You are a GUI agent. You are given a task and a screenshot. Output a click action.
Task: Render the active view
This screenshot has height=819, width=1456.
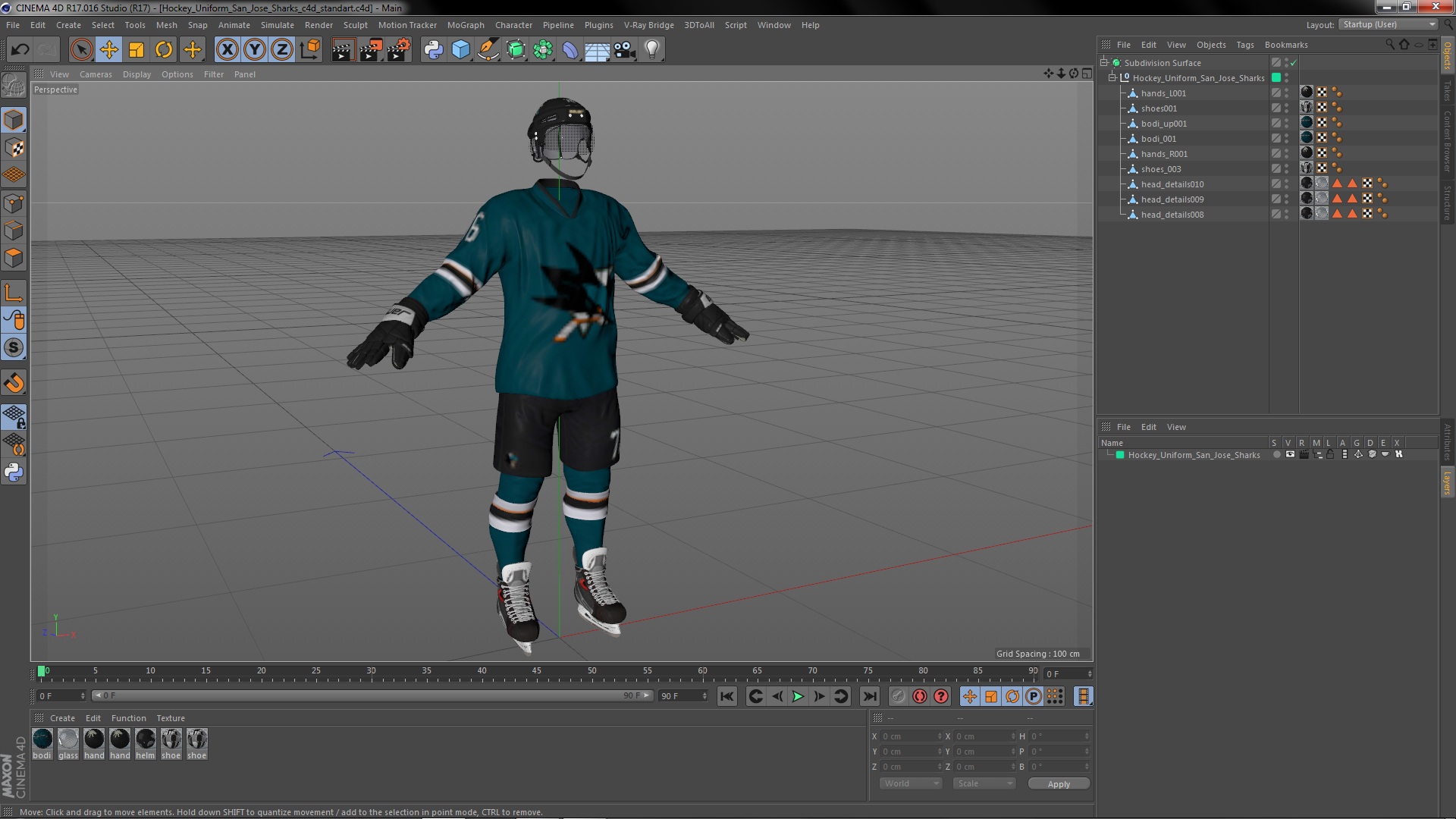343,50
